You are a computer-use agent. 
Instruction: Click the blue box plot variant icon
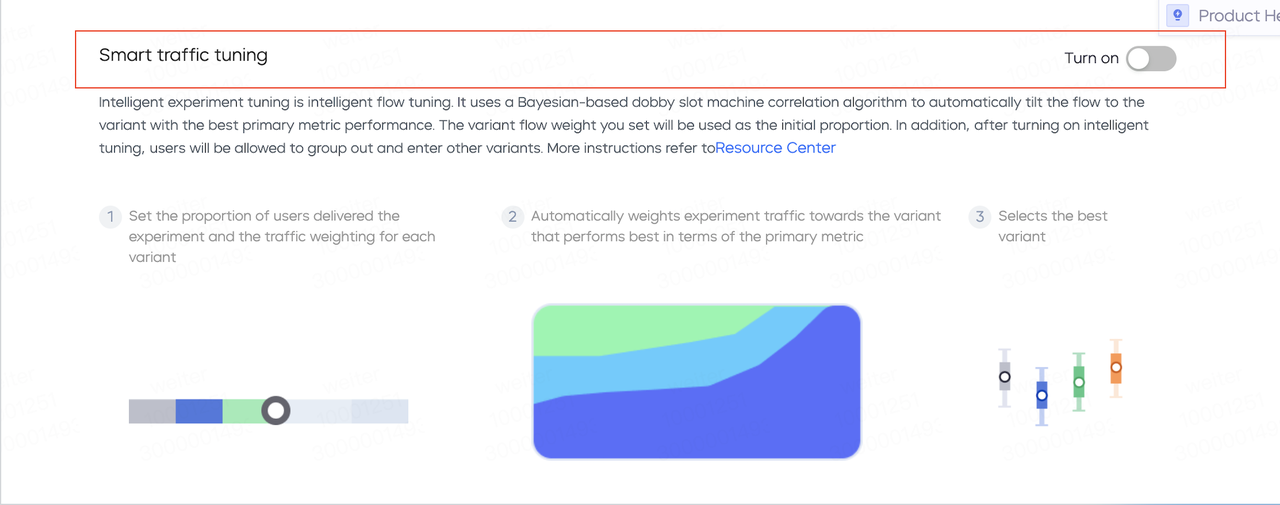(1042, 396)
